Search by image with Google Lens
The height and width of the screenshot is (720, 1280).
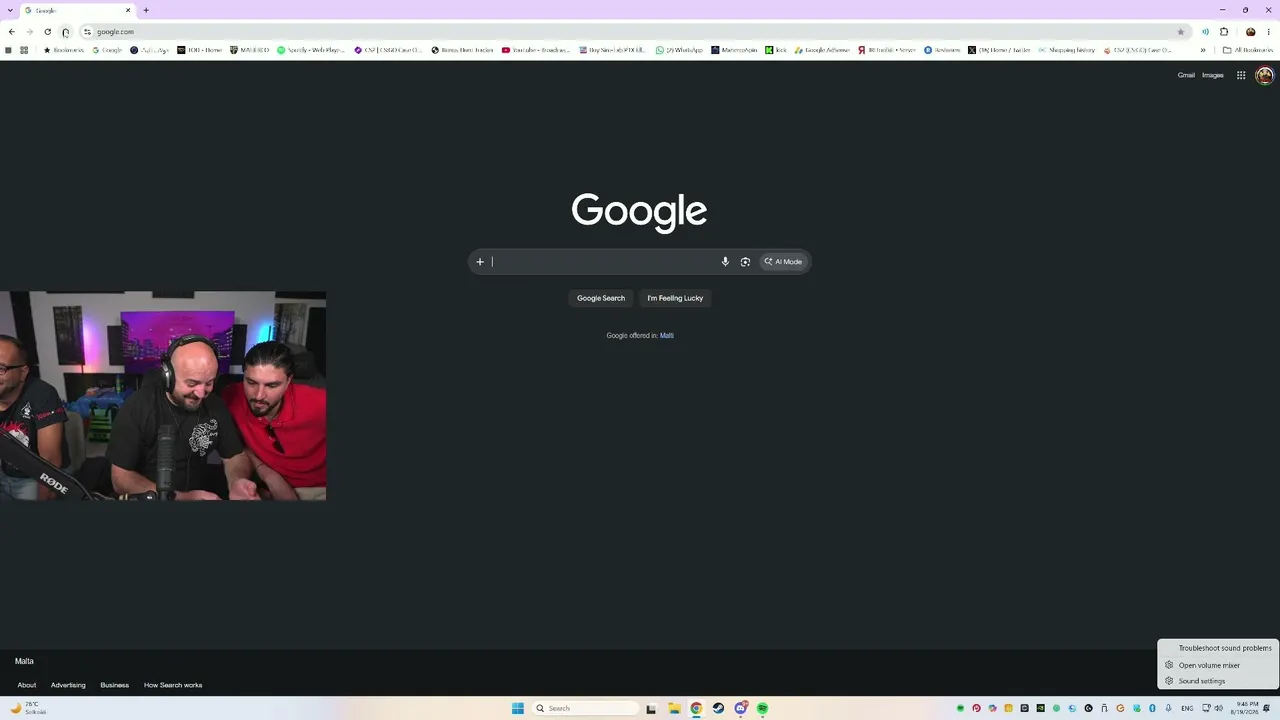tap(745, 262)
